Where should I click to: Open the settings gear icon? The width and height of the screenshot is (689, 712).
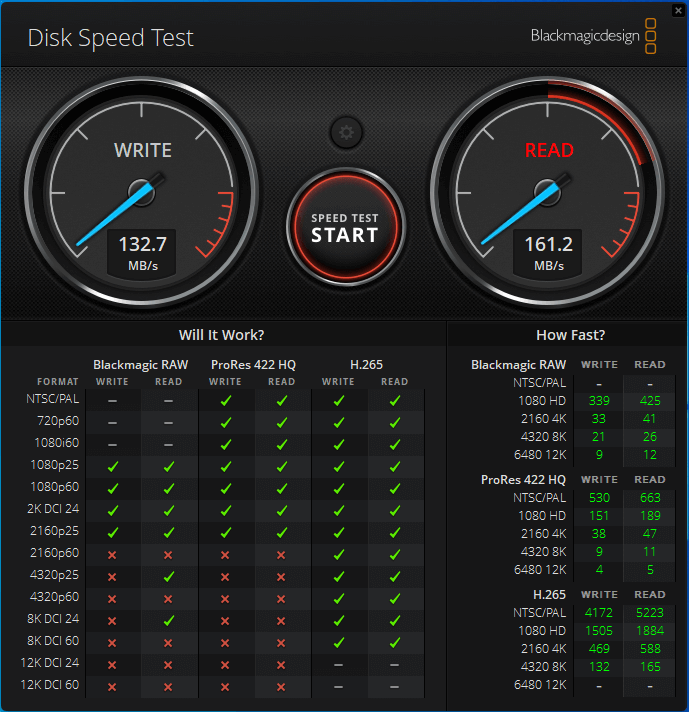pyautogui.click(x=346, y=133)
